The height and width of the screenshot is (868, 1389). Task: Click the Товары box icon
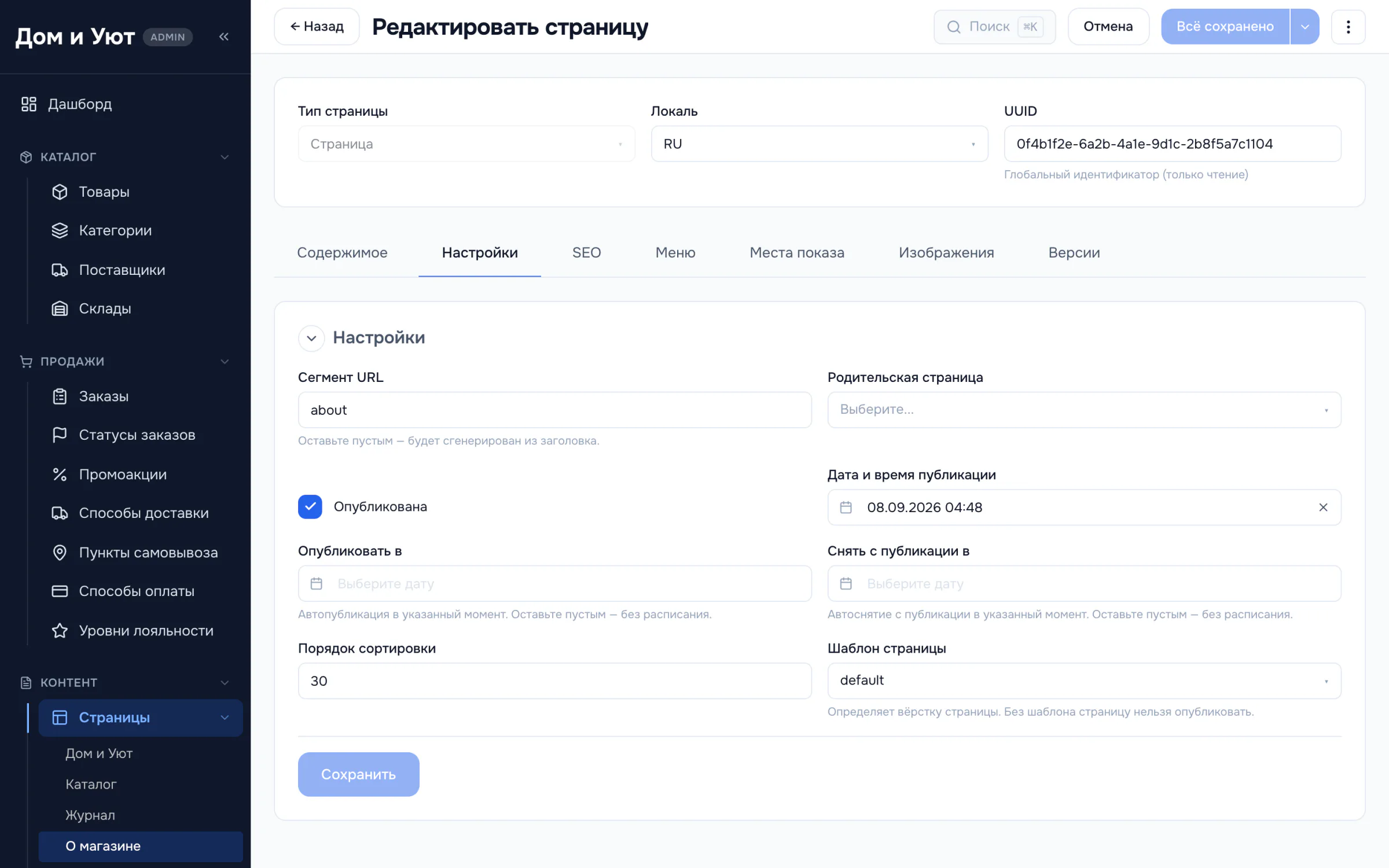coord(60,192)
